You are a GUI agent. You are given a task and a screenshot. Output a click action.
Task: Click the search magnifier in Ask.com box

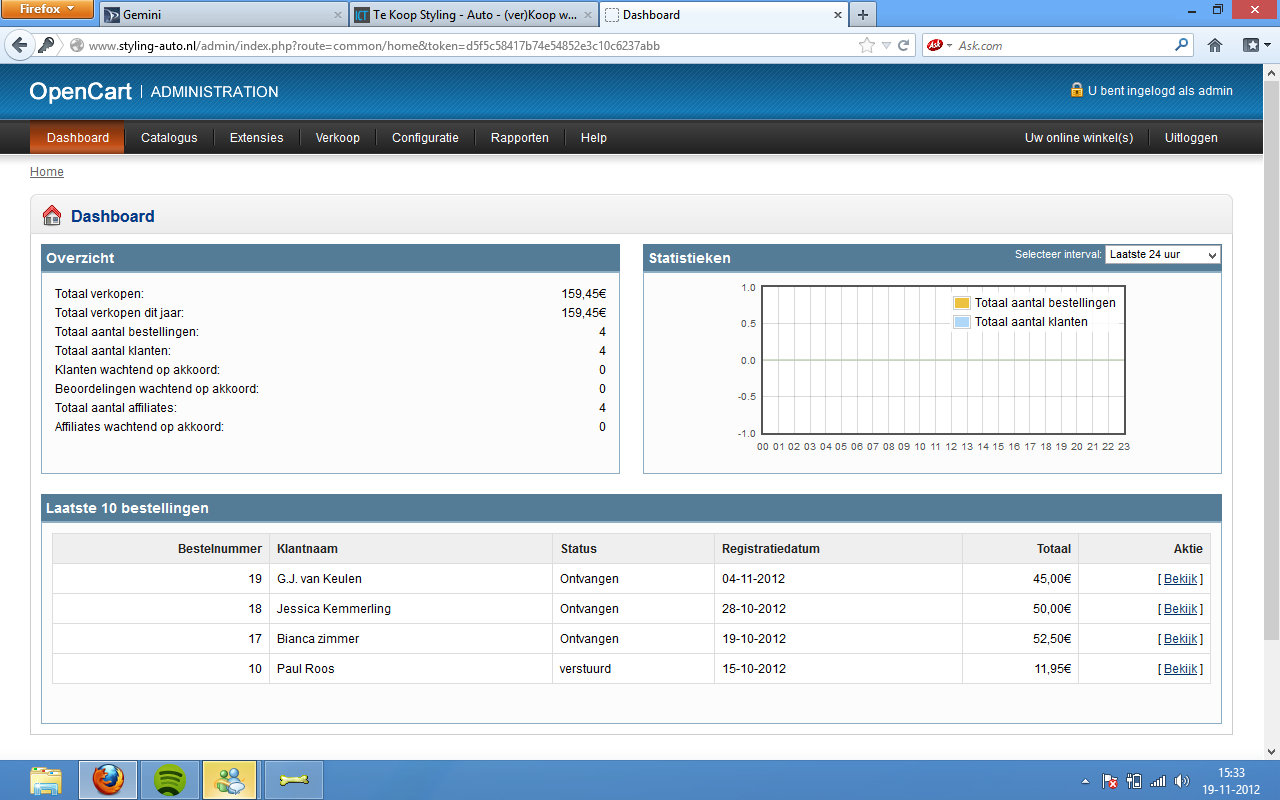[1181, 45]
